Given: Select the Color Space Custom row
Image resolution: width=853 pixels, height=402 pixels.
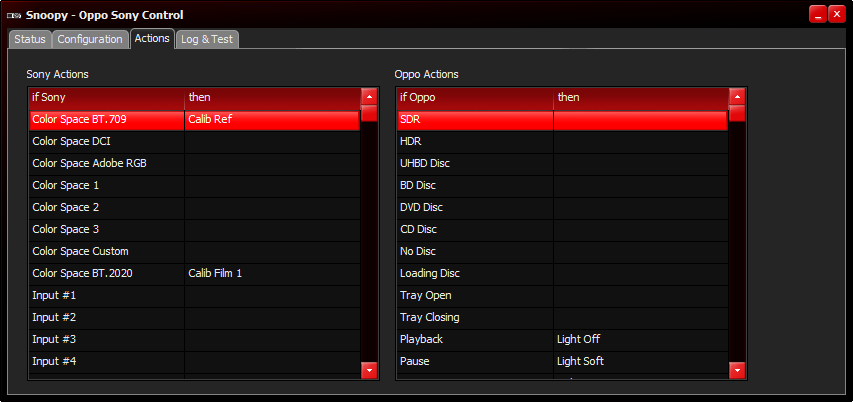Looking at the screenshot, I should (x=194, y=252).
